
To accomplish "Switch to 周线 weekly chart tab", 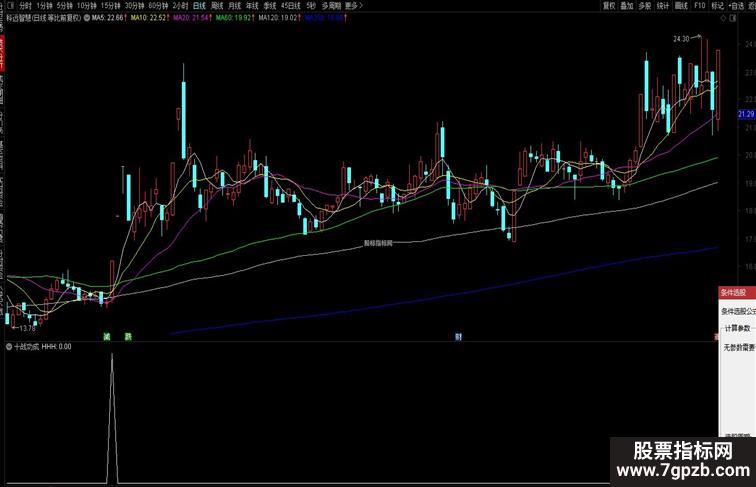I will (x=217, y=6).
